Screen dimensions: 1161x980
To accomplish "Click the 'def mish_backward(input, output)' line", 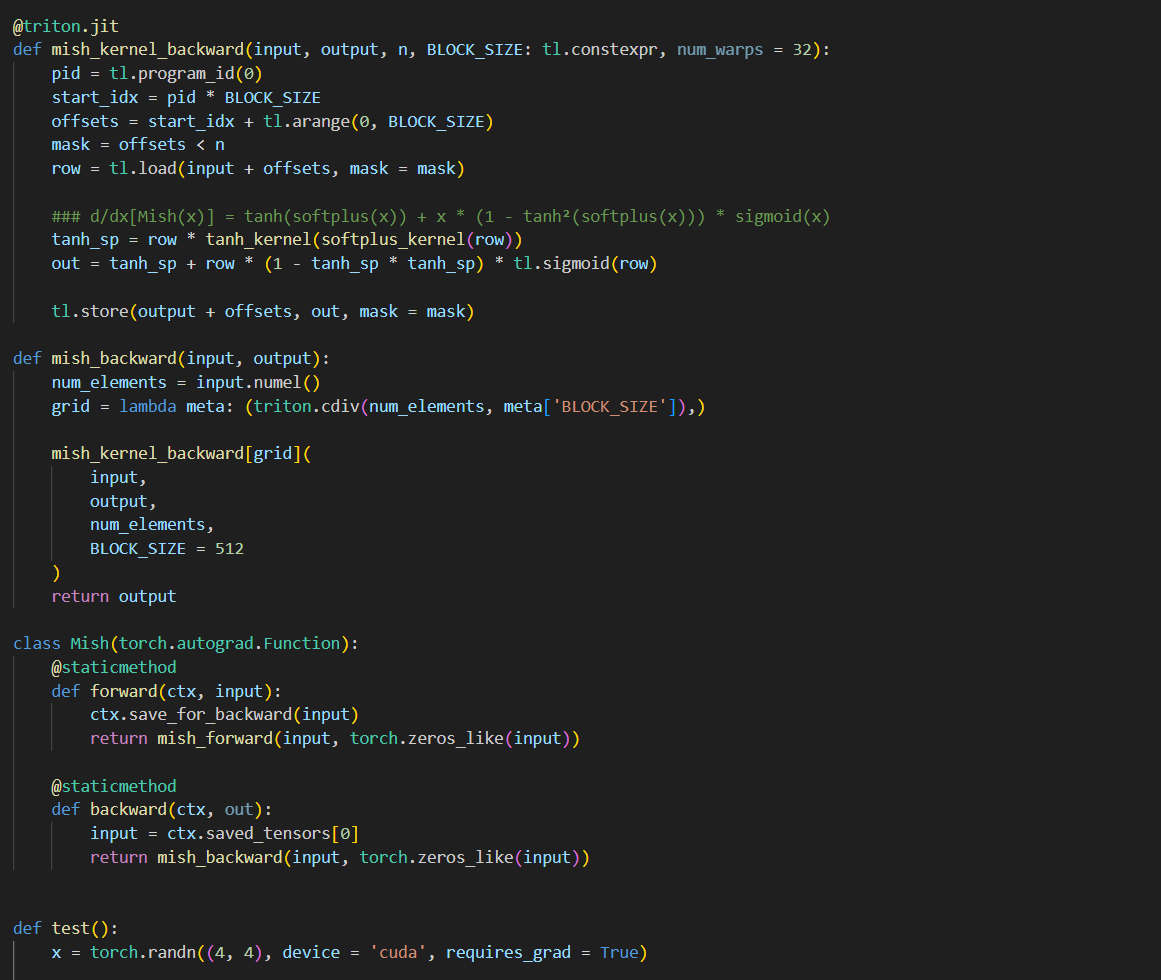I will (171, 358).
